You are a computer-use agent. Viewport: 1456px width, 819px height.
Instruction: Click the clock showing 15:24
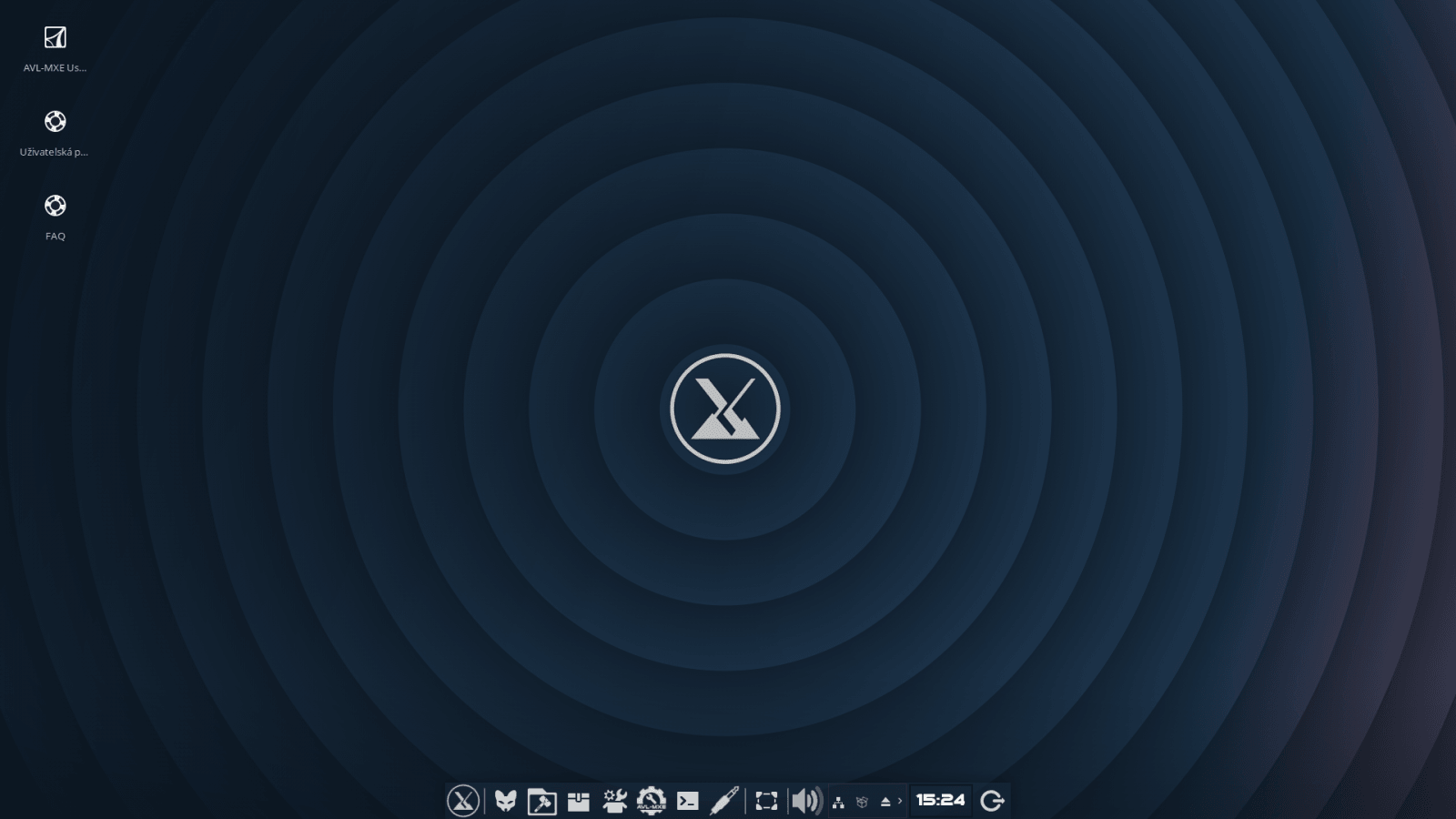click(940, 801)
